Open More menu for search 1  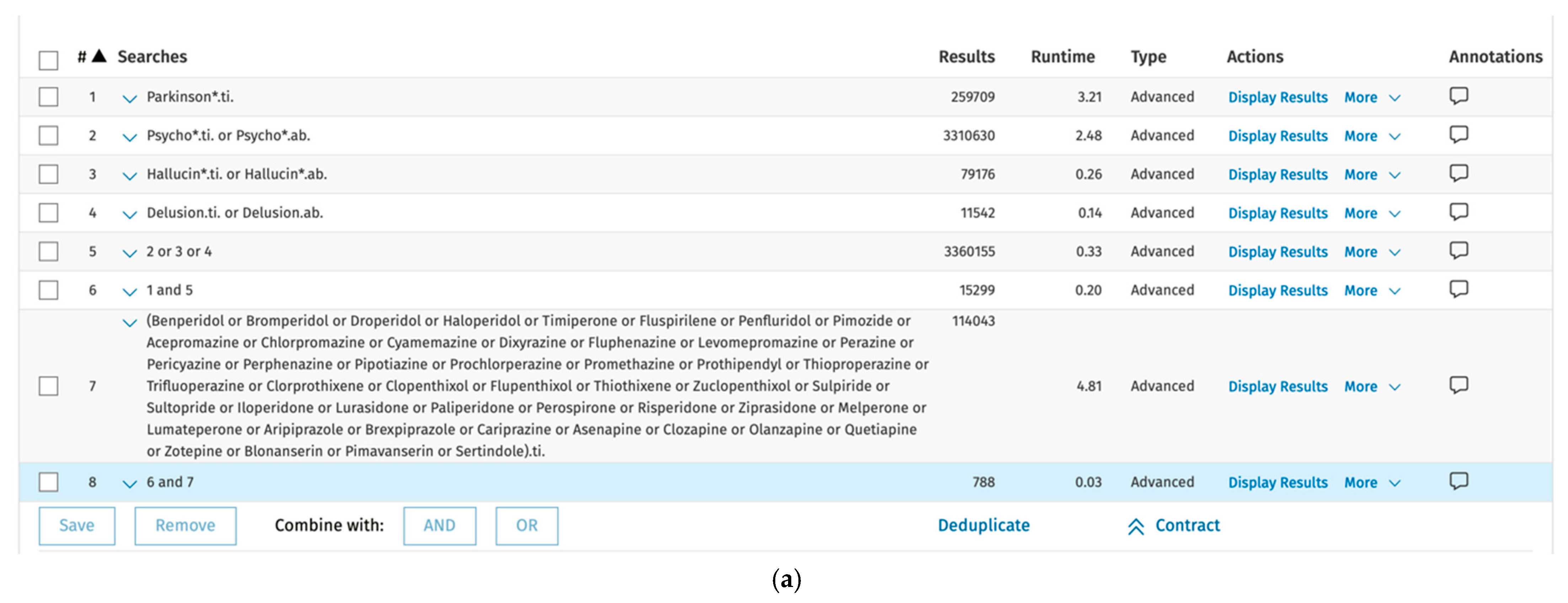tap(1372, 97)
